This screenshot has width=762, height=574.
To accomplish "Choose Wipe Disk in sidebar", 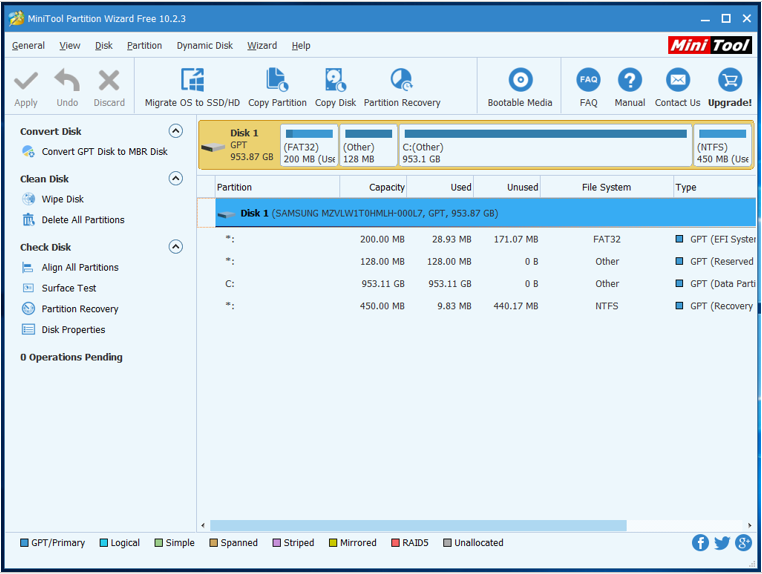I will pos(62,199).
